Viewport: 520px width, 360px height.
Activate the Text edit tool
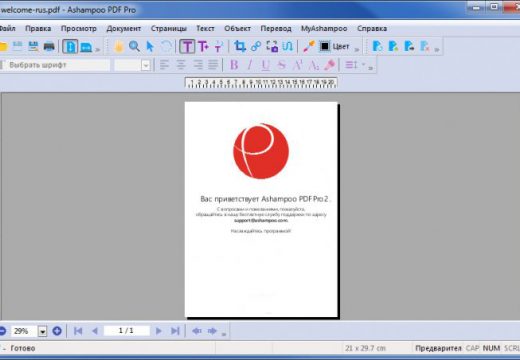pyautogui.click(x=187, y=46)
